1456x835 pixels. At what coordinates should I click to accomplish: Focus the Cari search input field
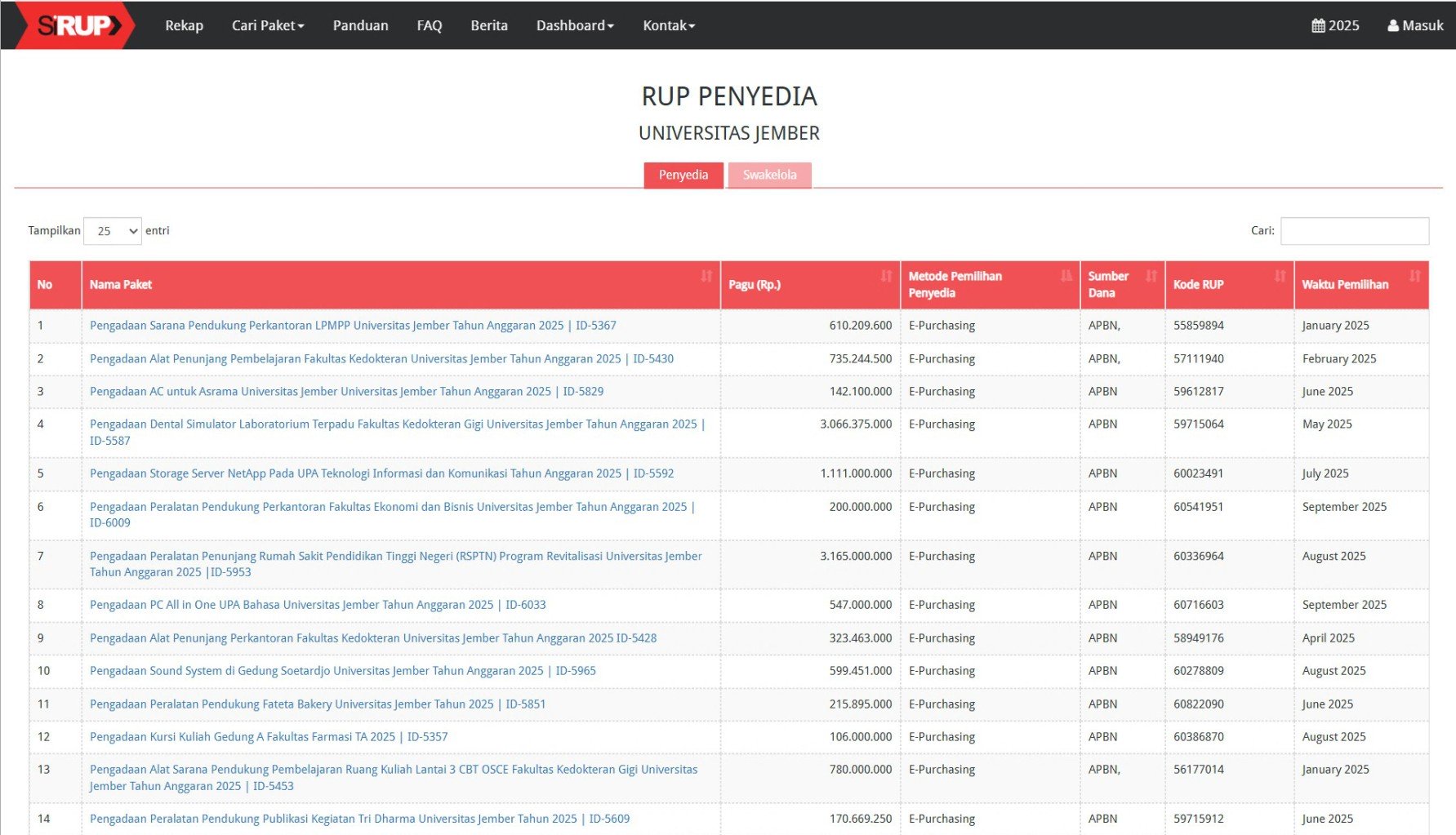pos(1354,231)
